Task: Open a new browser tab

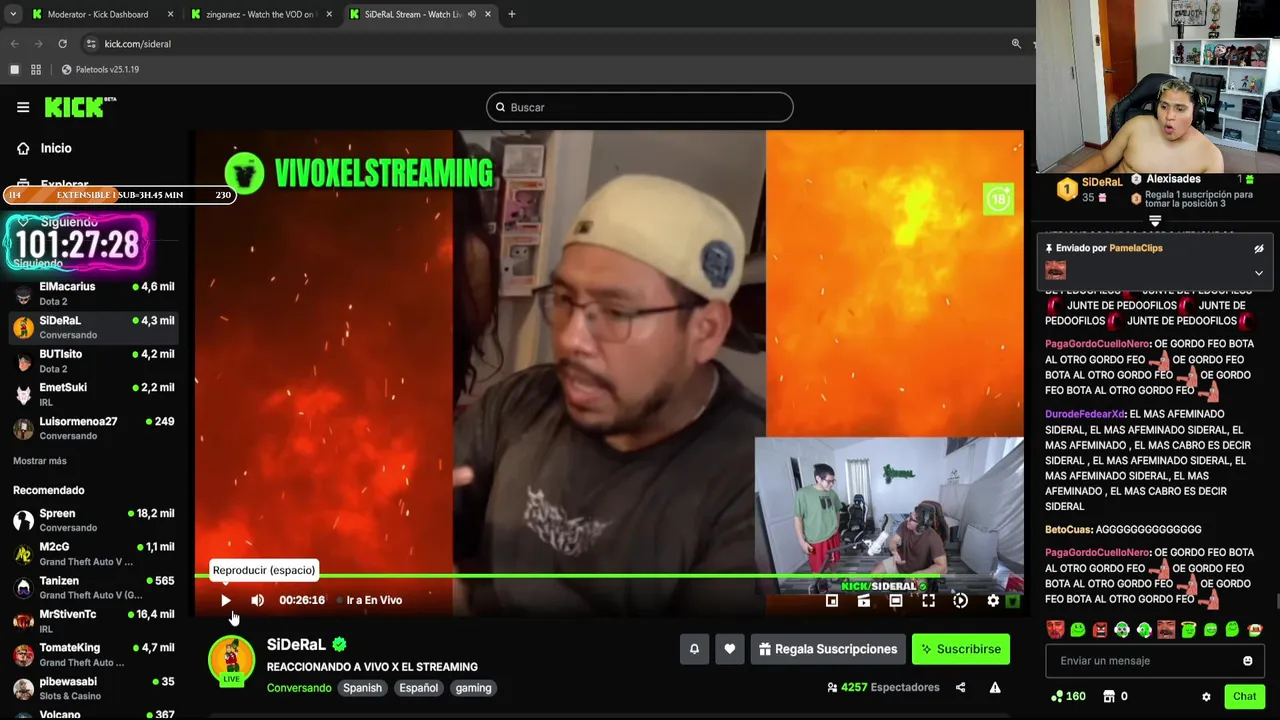Action: (512, 14)
